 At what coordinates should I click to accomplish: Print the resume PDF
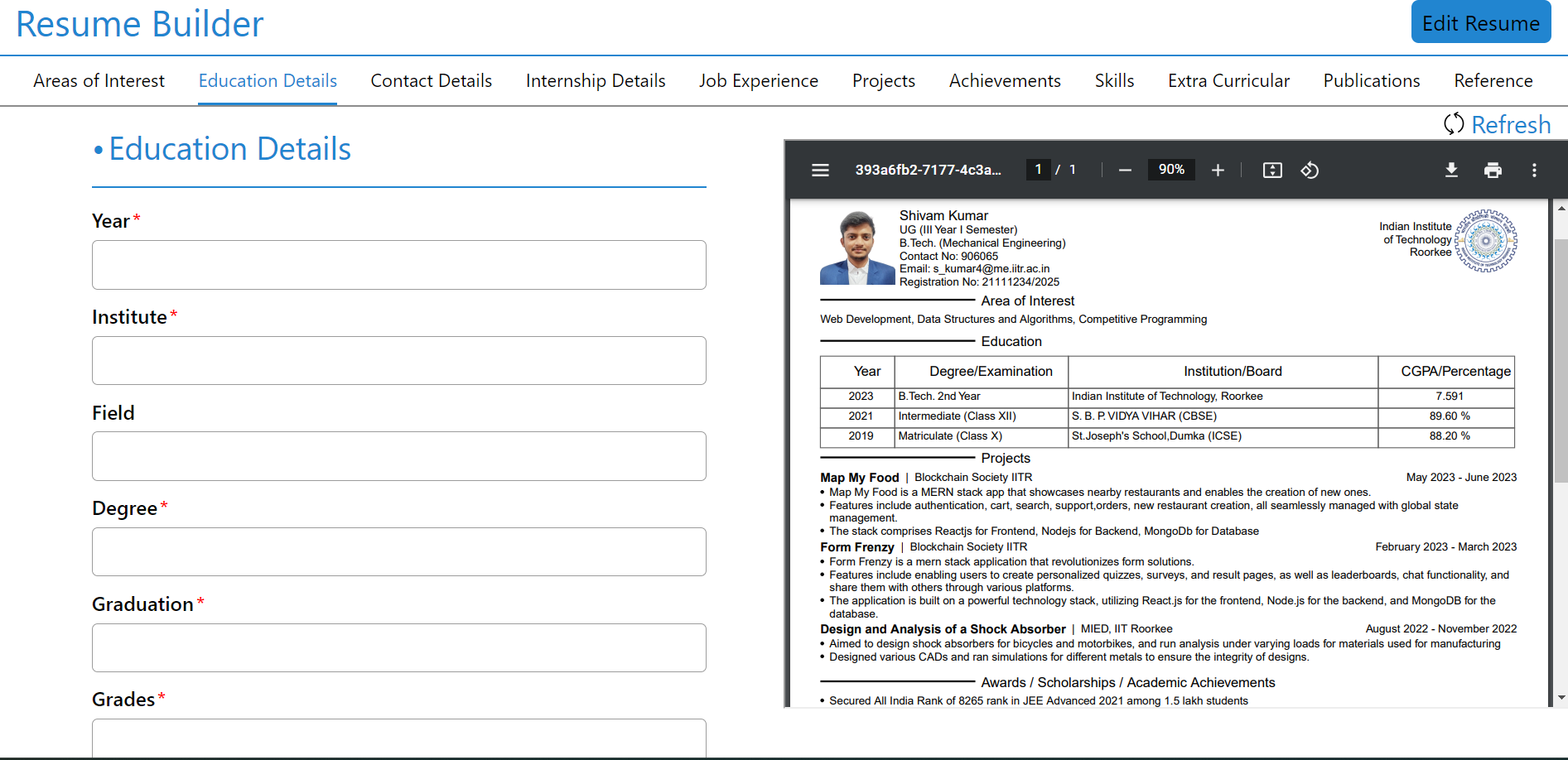pos(1493,170)
